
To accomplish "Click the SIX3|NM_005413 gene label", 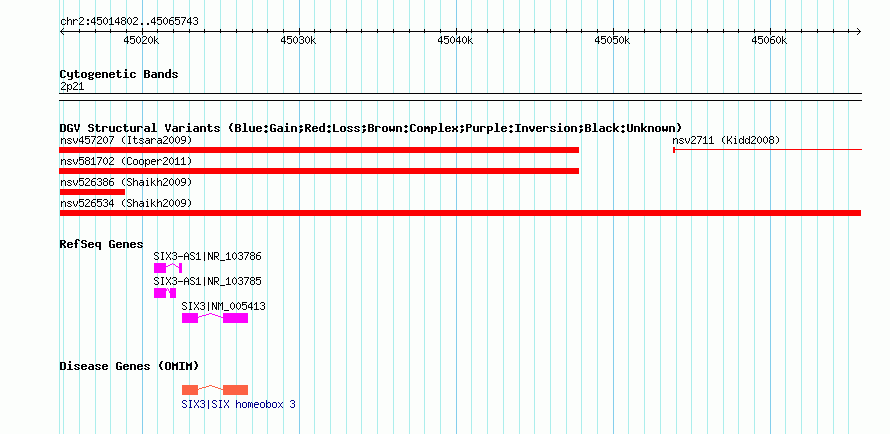I will point(223,306).
